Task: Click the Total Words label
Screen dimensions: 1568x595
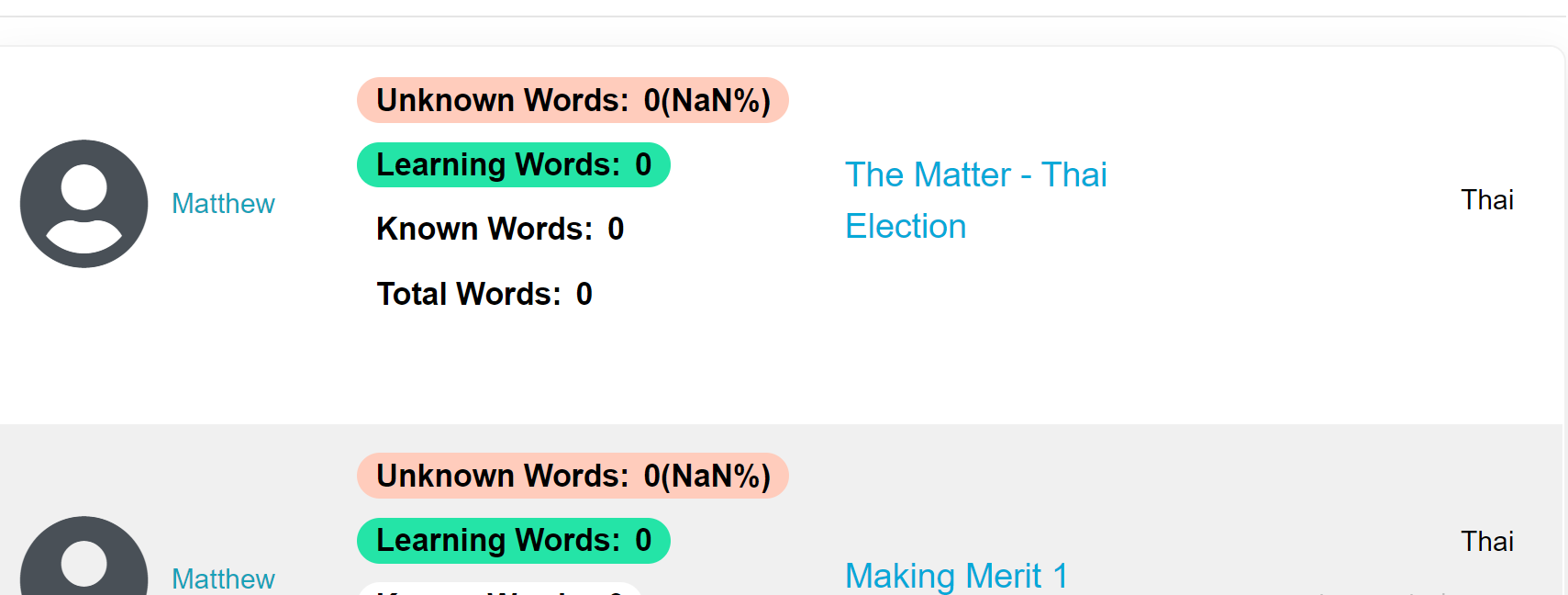Action: pyautogui.click(x=468, y=294)
